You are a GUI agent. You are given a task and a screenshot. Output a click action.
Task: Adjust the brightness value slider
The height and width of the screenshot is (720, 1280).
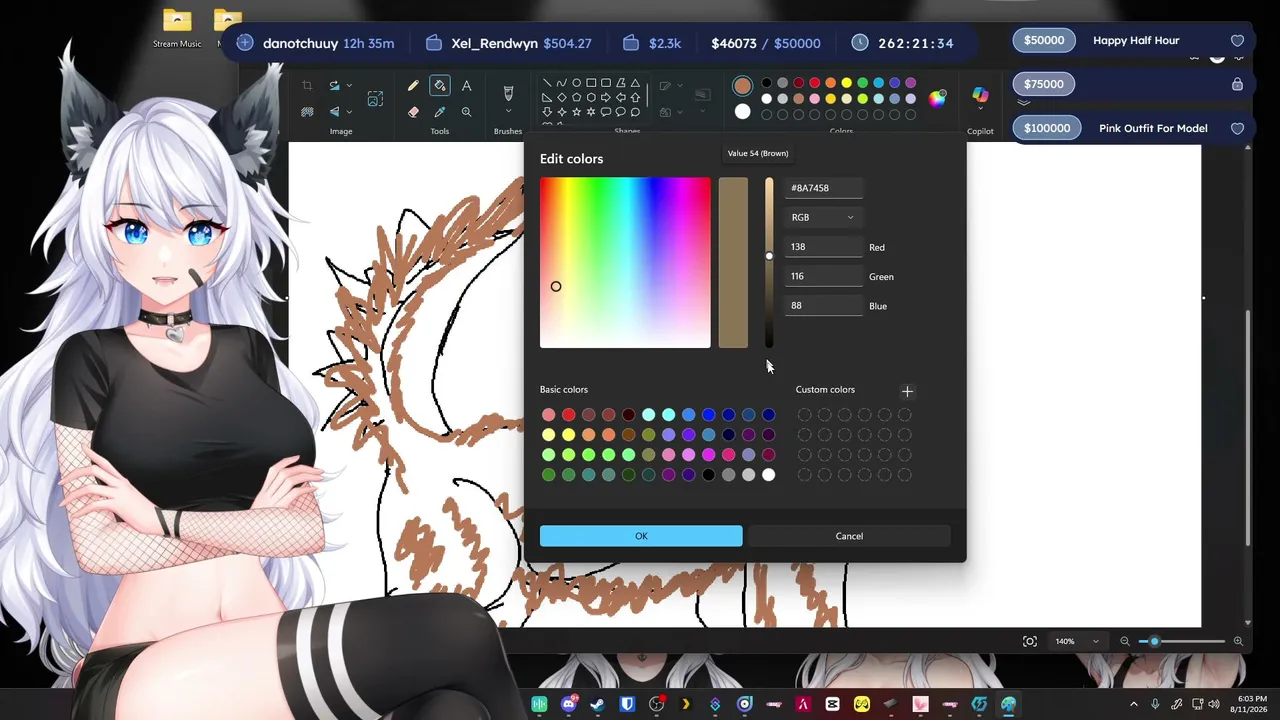tap(769, 263)
